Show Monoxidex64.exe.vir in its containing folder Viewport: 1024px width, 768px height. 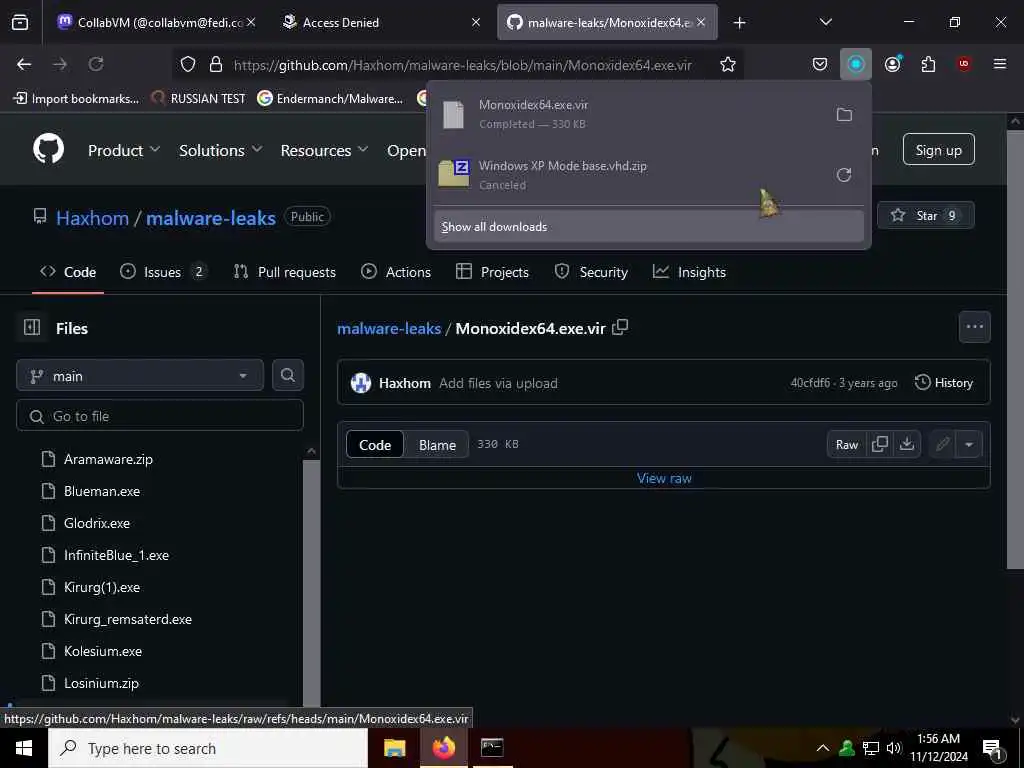(x=844, y=114)
